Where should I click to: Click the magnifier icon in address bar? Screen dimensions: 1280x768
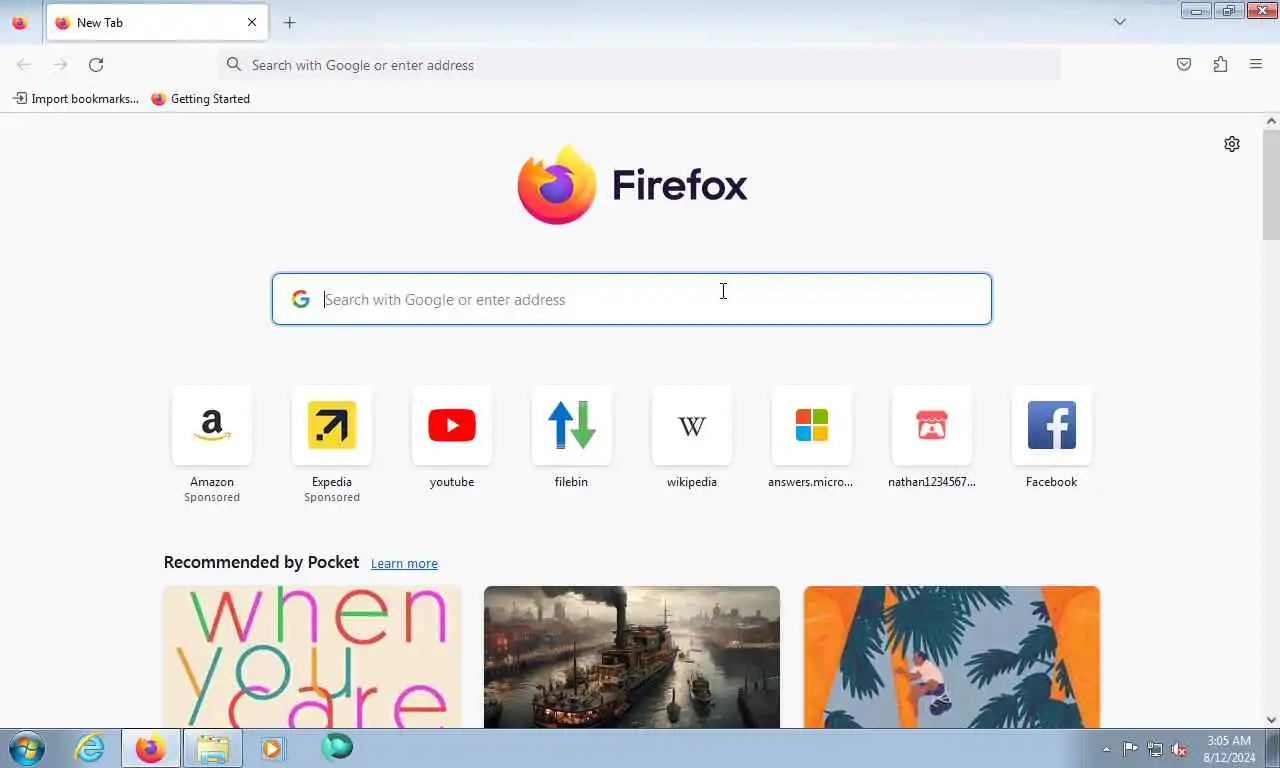(x=234, y=65)
